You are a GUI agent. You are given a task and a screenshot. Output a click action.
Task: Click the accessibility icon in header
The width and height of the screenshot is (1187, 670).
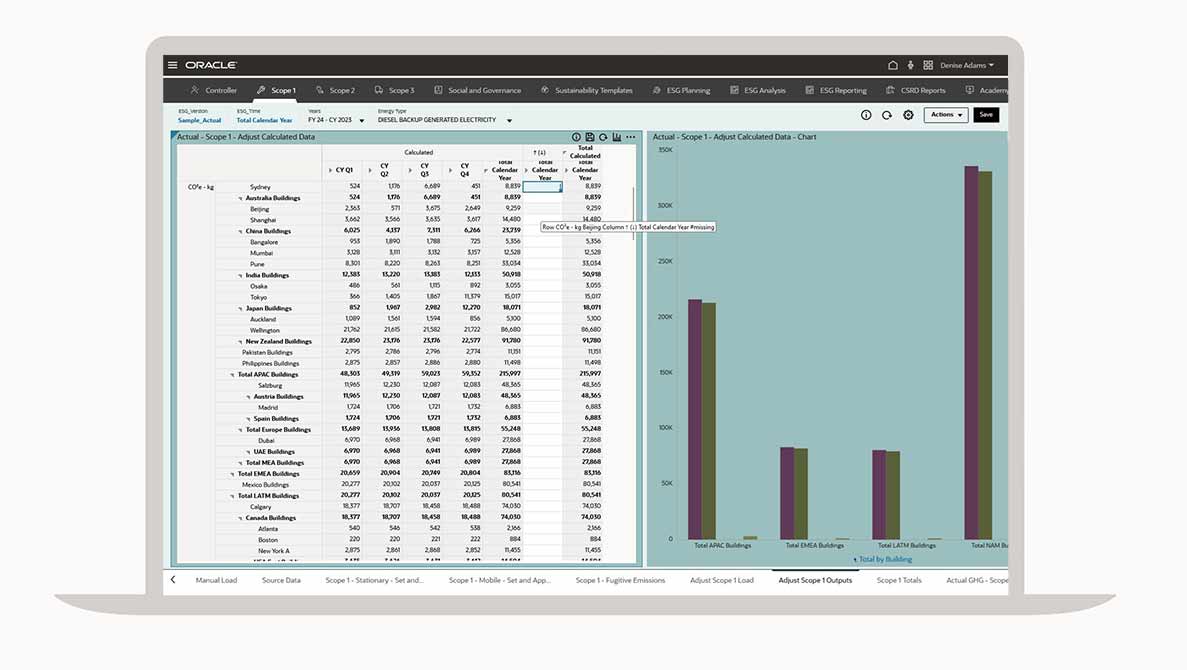coord(910,65)
